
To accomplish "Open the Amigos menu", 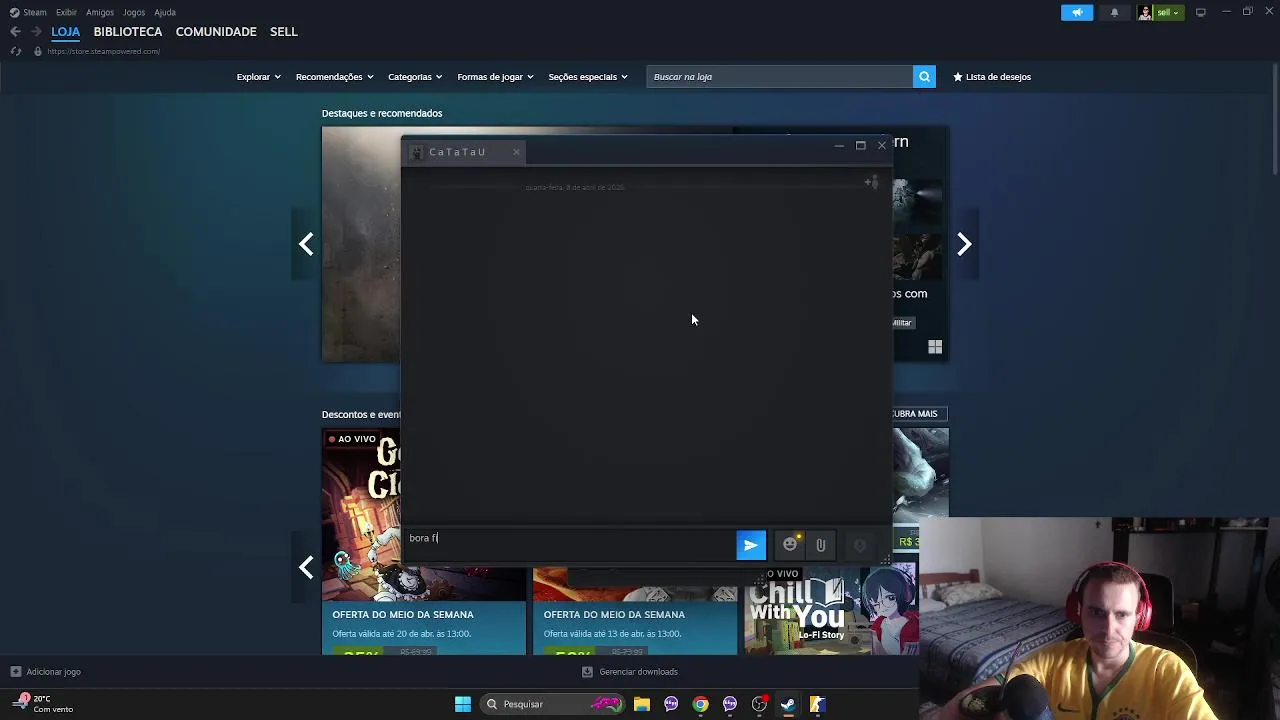I will pyautogui.click(x=100, y=12).
